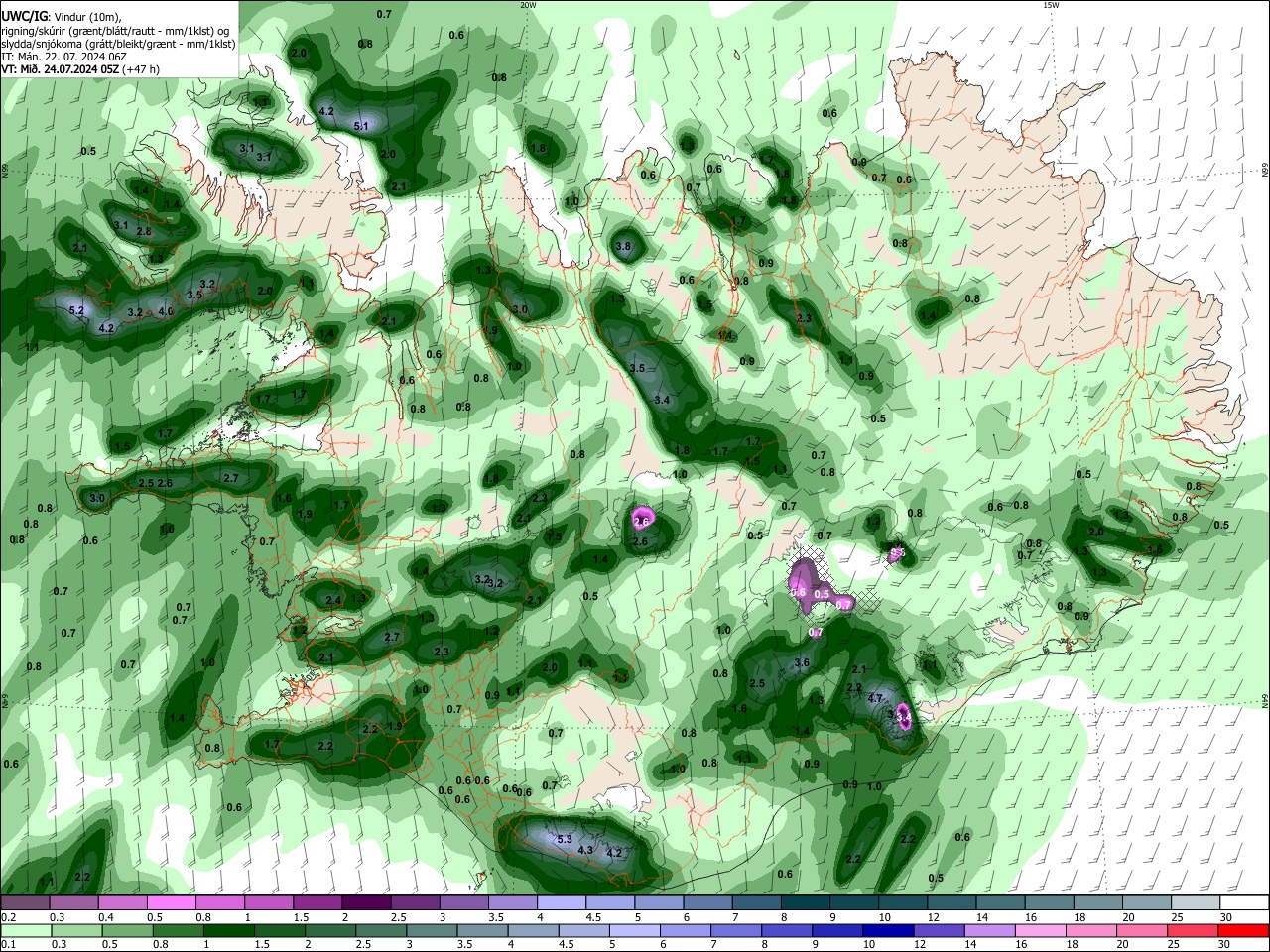Click the 20W longitude label

528,5
